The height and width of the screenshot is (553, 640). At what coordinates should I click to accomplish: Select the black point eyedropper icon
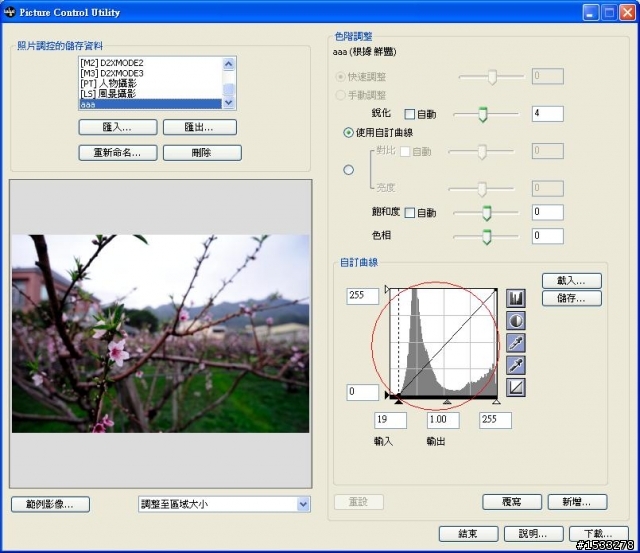[x=516, y=343]
